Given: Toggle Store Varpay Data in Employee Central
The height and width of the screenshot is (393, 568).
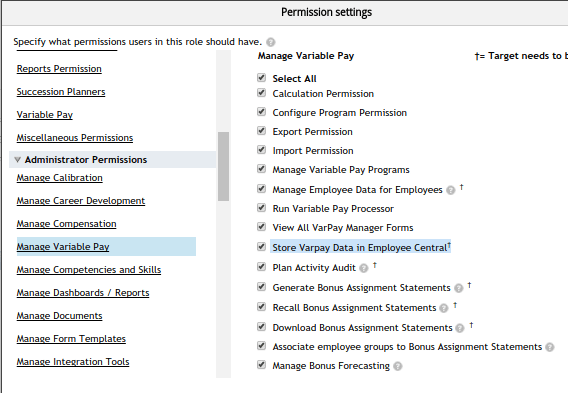Looking at the screenshot, I should 262,247.
